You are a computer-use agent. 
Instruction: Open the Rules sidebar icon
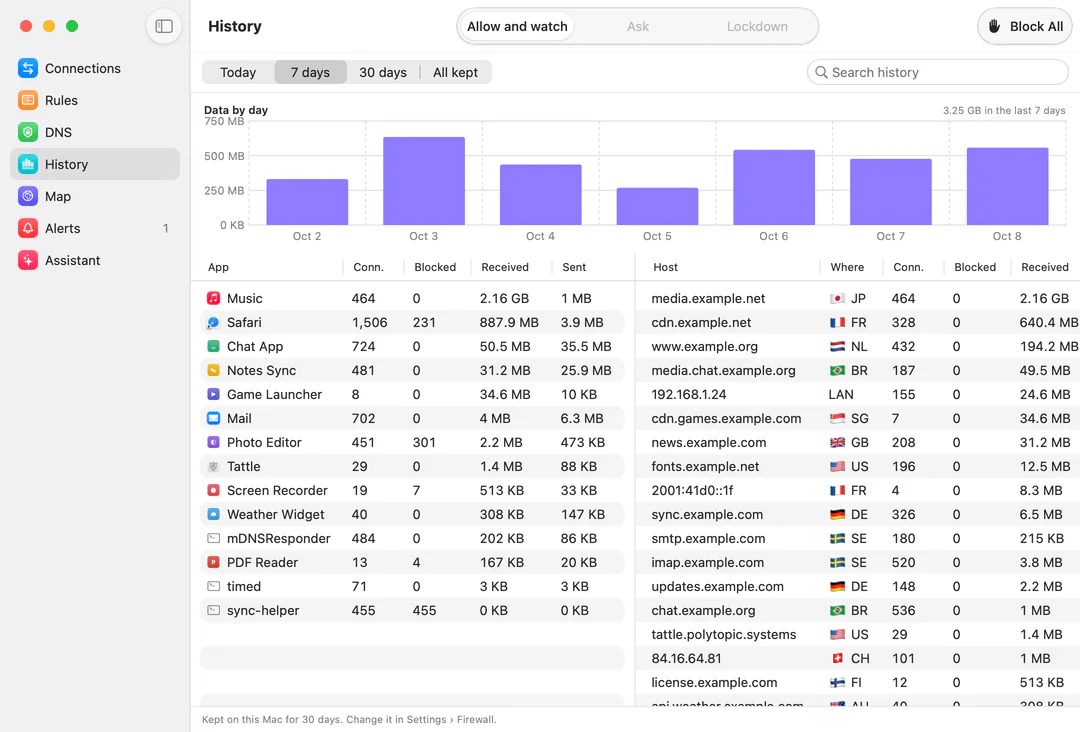[x=28, y=100]
